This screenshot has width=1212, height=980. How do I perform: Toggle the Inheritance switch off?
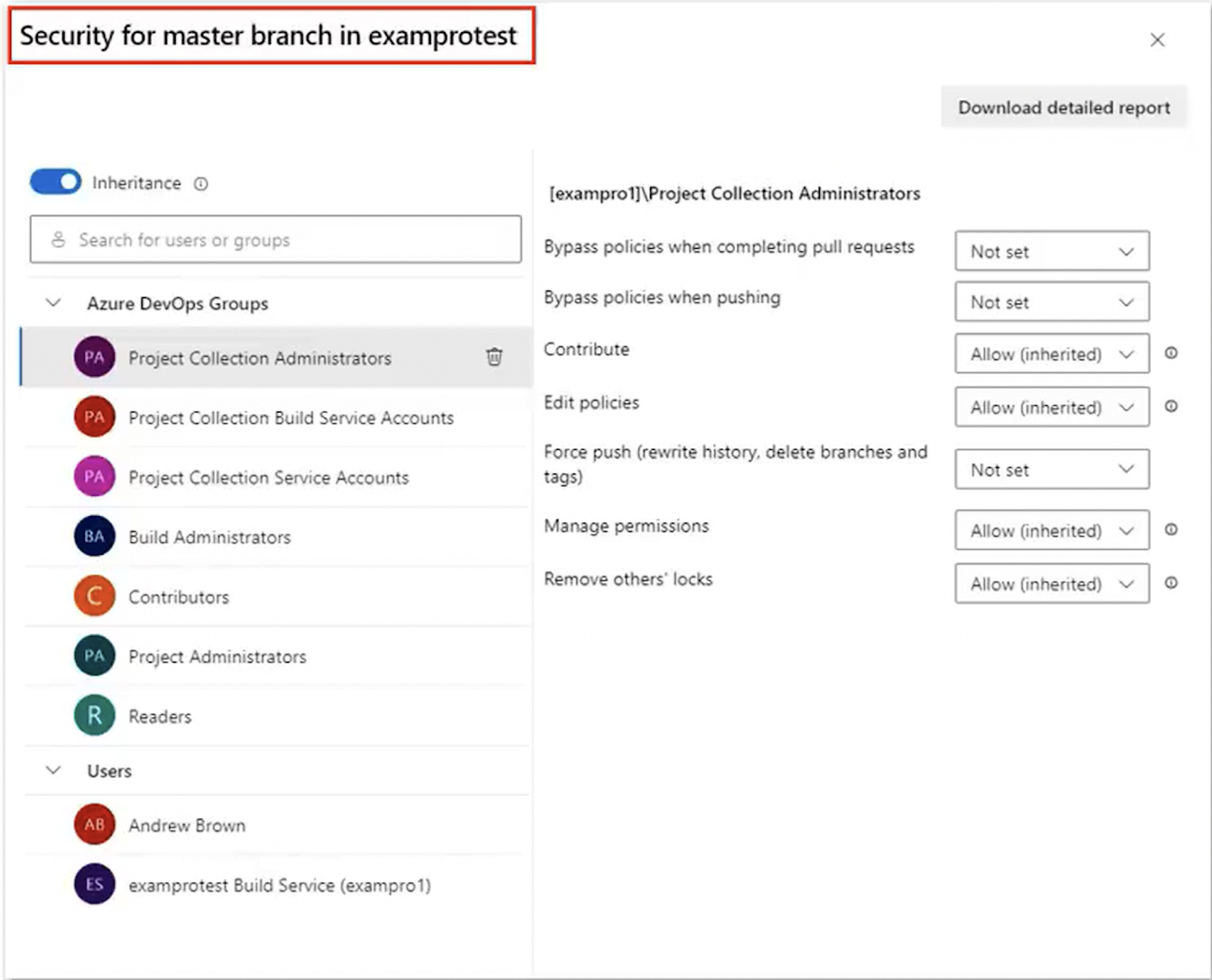click(x=56, y=182)
